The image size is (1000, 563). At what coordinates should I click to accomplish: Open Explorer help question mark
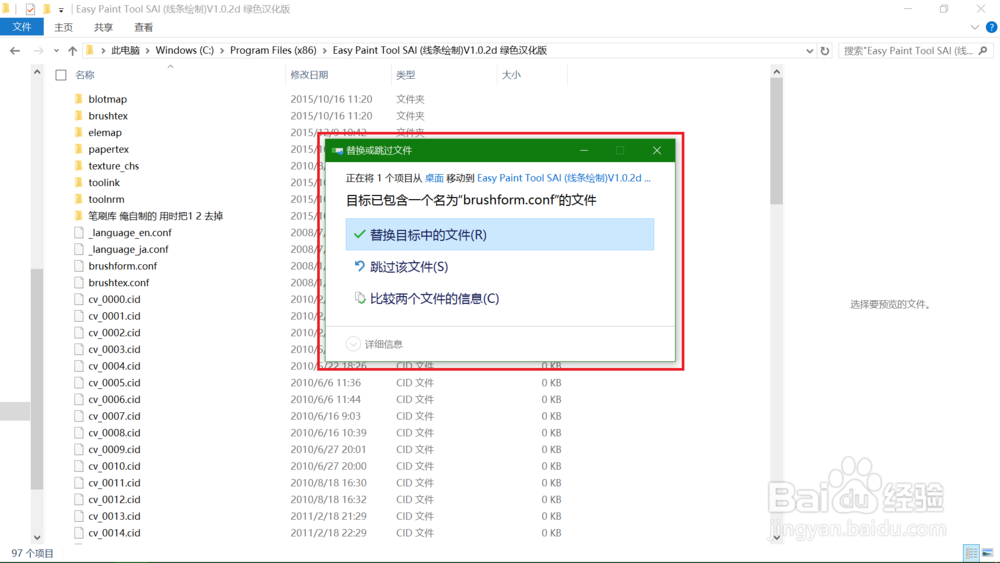tap(991, 27)
